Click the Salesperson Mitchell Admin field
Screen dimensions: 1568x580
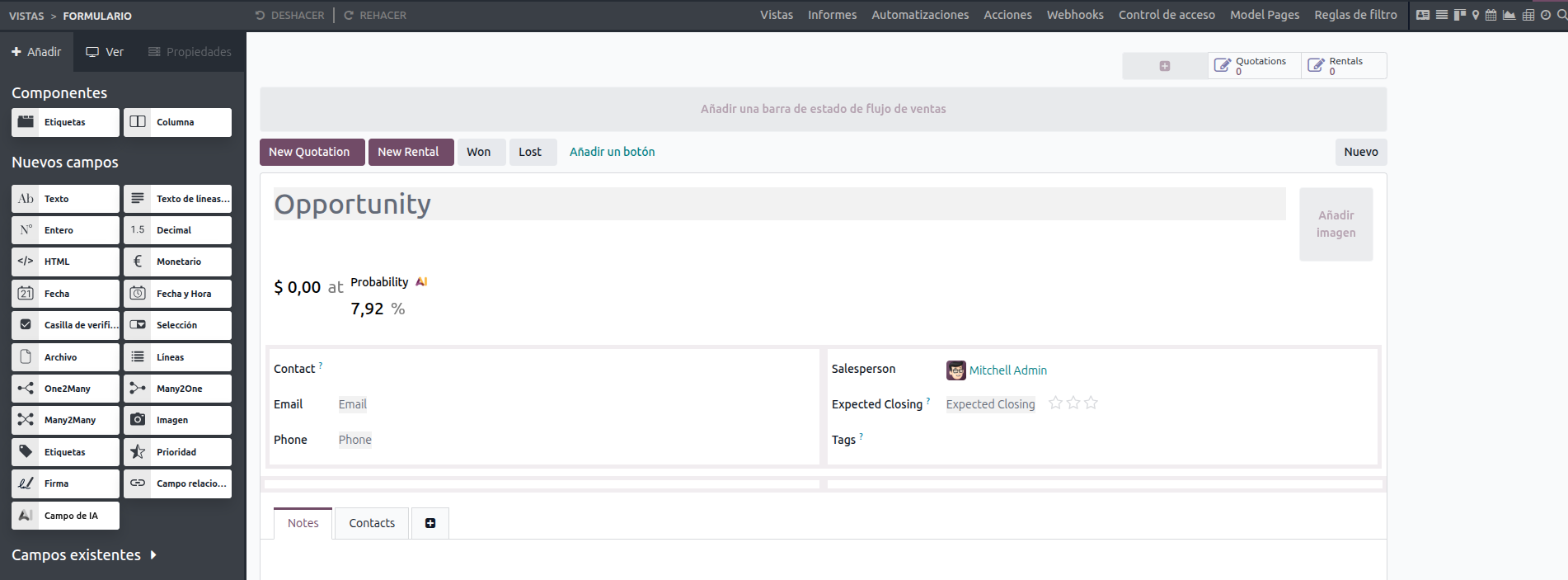[1007, 370]
